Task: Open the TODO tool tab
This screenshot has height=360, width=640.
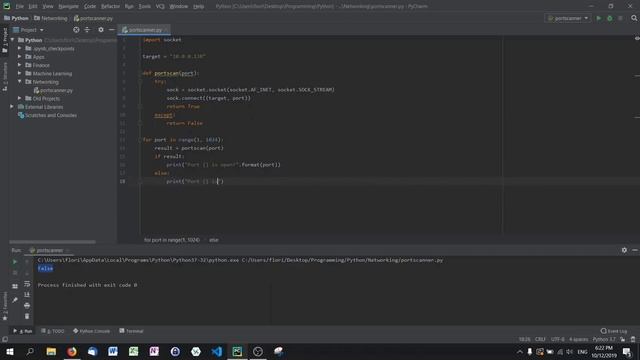Action: (x=53, y=331)
